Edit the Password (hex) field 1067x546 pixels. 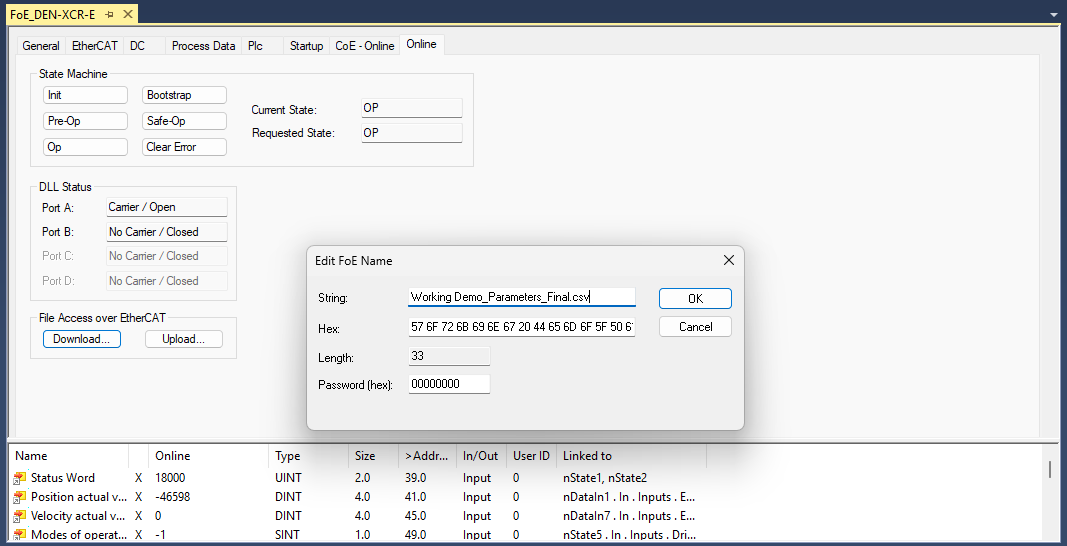449,384
